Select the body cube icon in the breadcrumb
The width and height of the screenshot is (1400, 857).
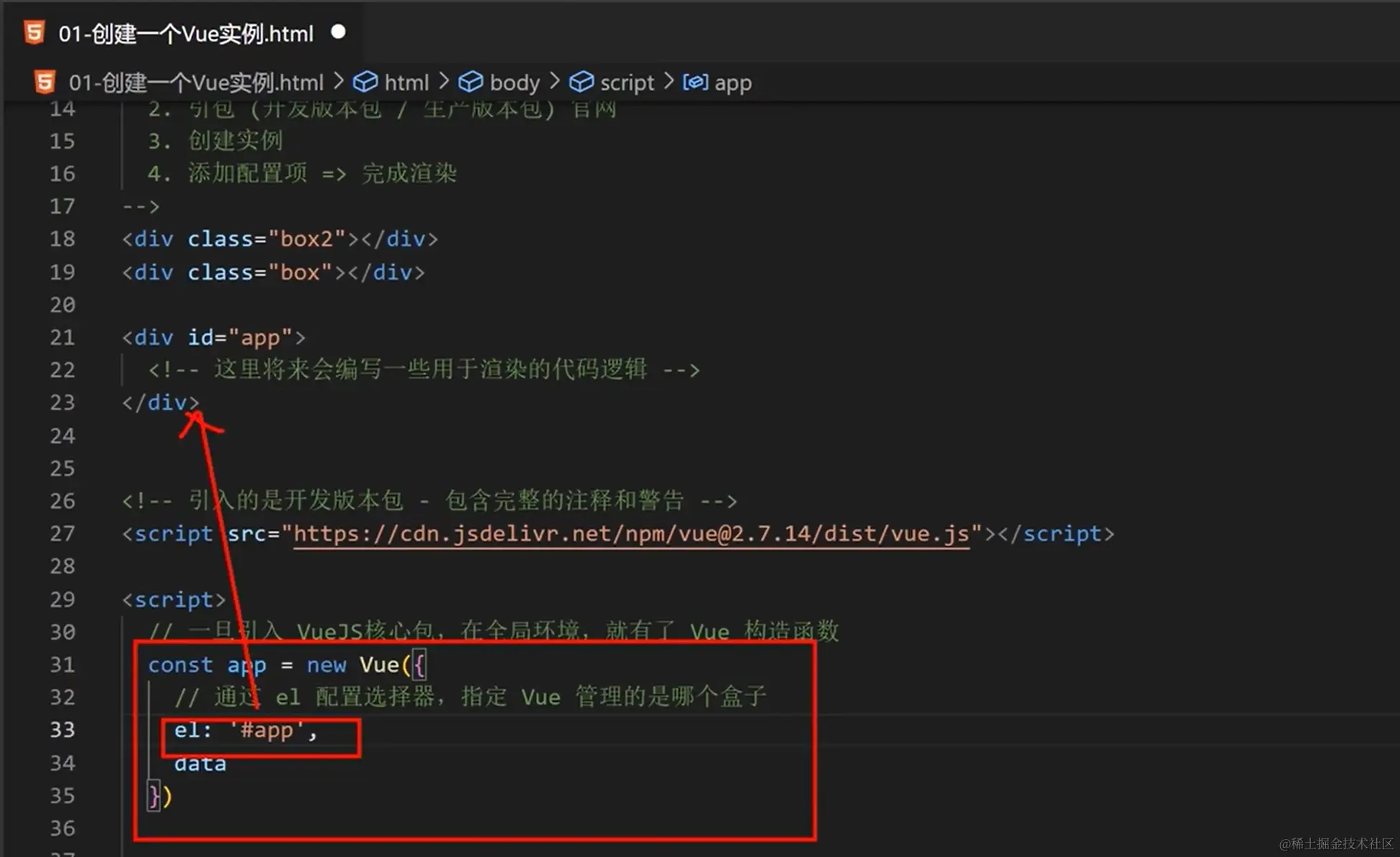click(x=472, y=82)
